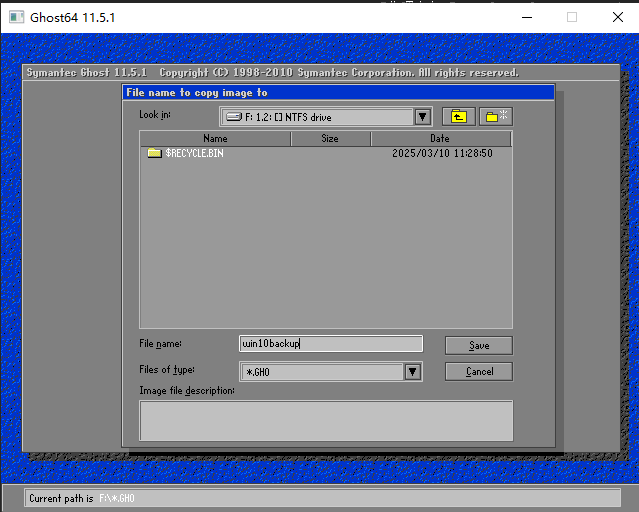Maximize the Ghost64 window
Viewport: 639px width, 512px height.
click(x=572, y=17)
